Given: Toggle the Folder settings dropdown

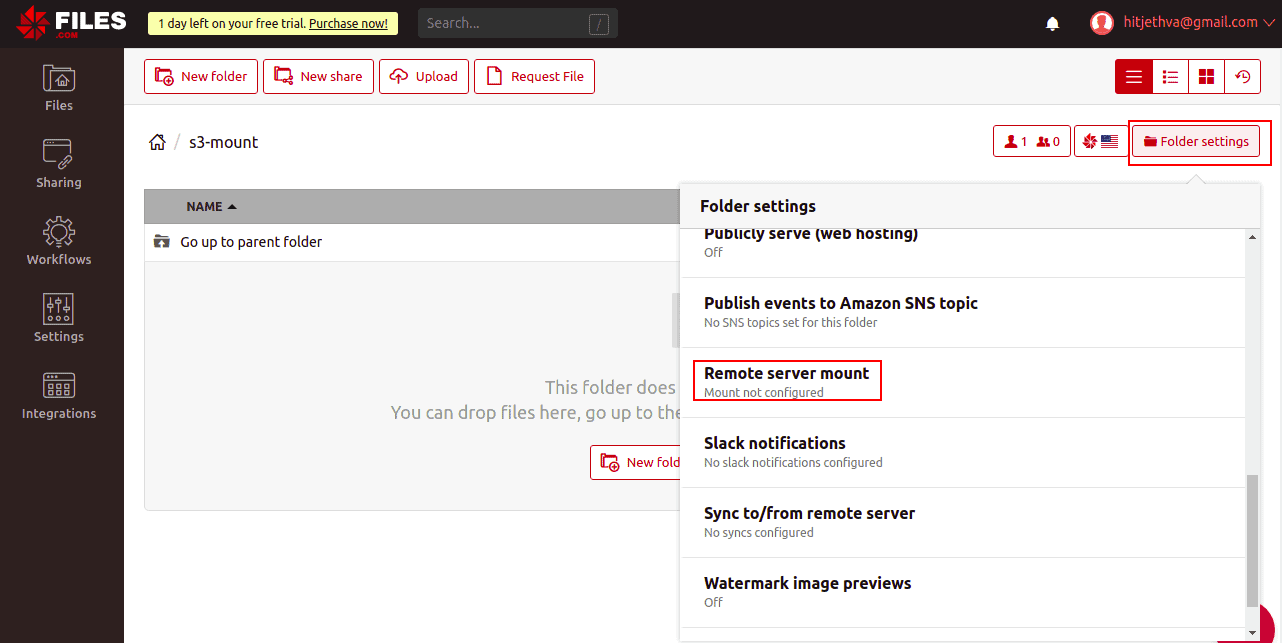Looking at the screenshot, I should tap(1196, 142).
